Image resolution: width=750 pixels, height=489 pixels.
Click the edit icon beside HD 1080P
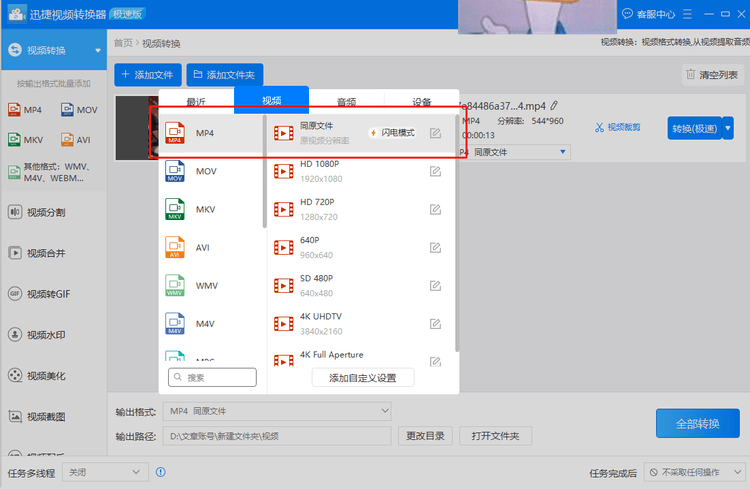(x=435, y=171)
